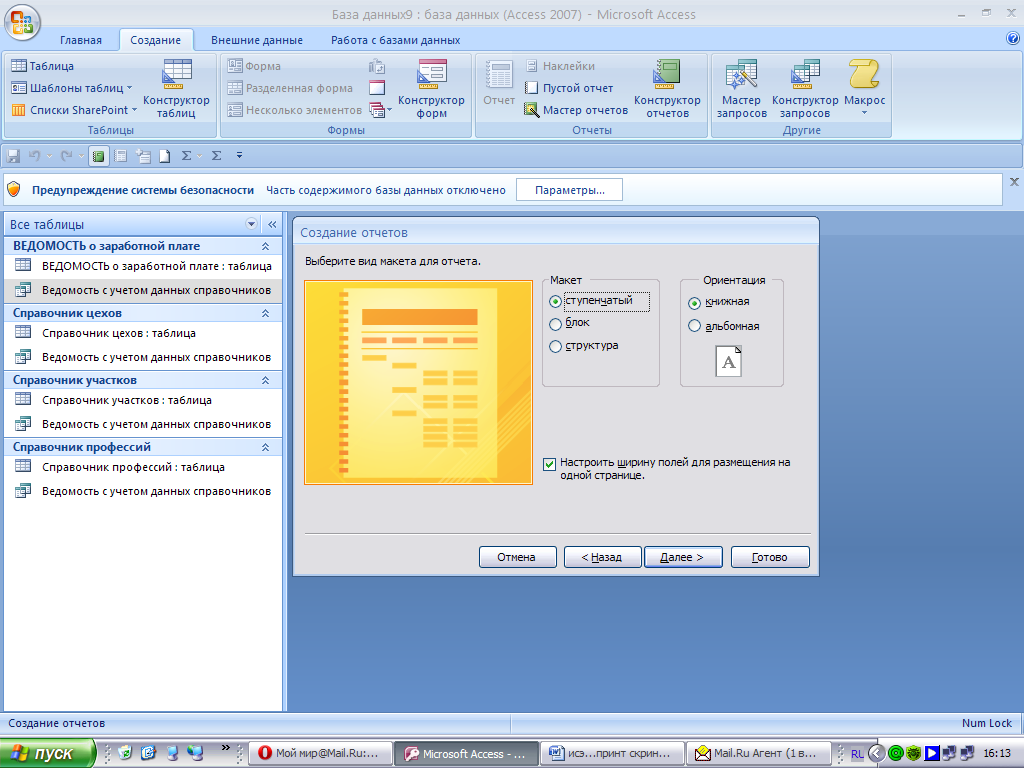The width and height of the screenshot is (1024, 768).
Task: Click the second Sigma icon without arrow
Action: 217,155
